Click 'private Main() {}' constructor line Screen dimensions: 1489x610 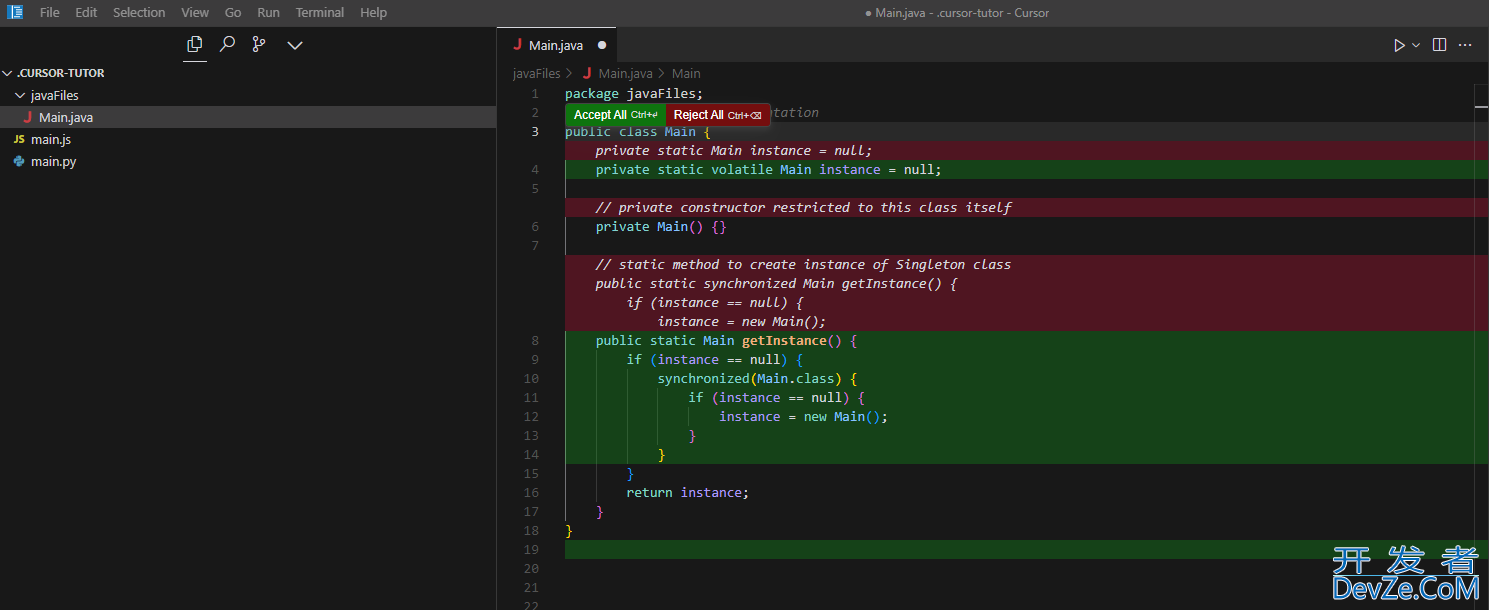661,226
